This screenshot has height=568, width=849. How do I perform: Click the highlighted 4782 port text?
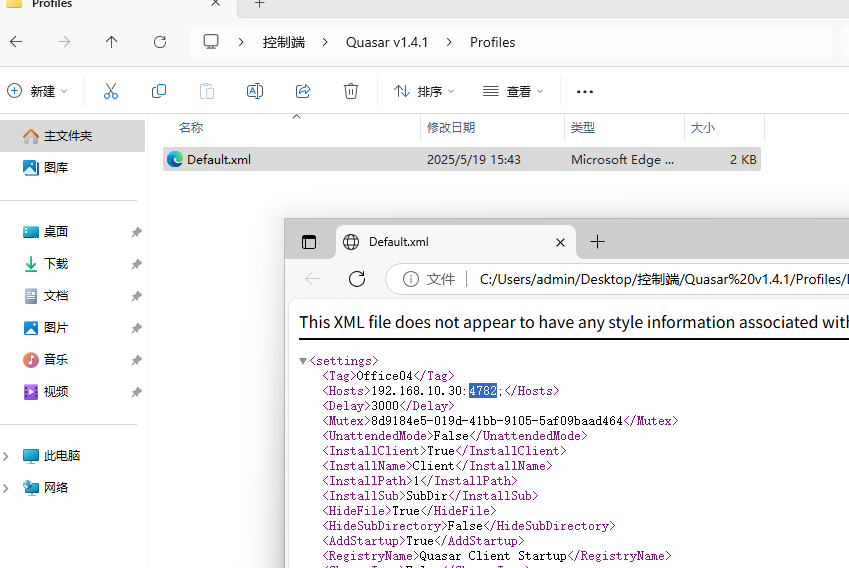[482, 391]
